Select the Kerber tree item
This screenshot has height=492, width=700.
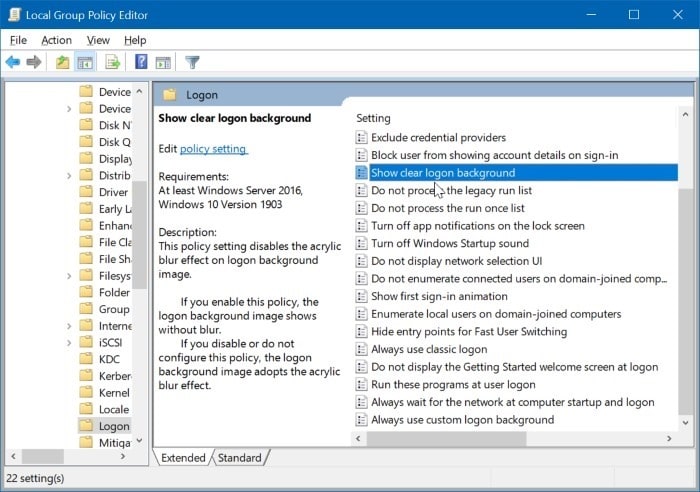115,376
